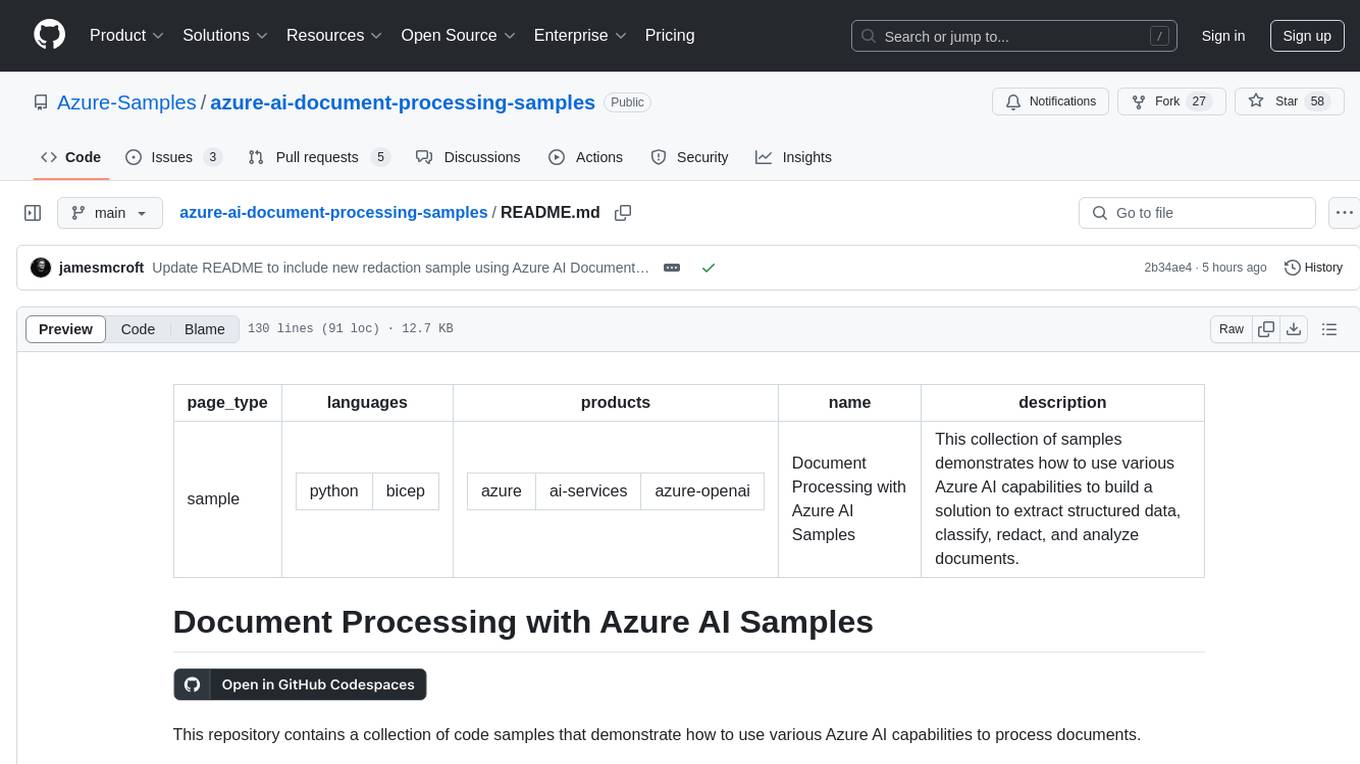Click the Notifications bell button
The width and height of the screenshot is (1360, 764).
1051,101
